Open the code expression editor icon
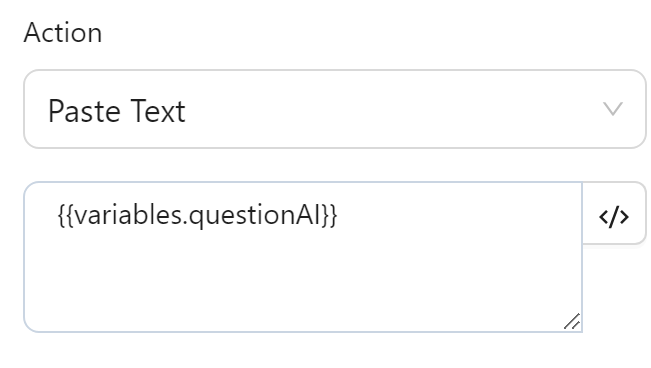This screenshot has width=651, height=368. click(x=614, y=217)
